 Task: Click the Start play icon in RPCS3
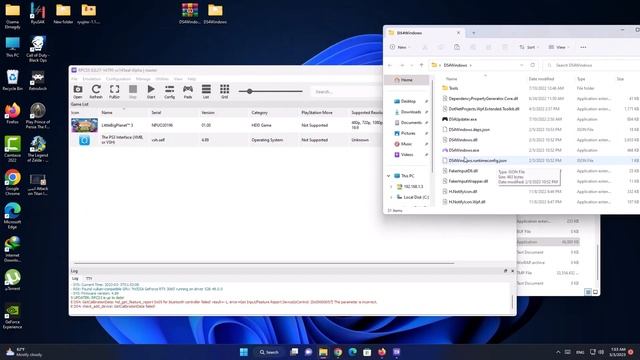[x=151, y=91]
